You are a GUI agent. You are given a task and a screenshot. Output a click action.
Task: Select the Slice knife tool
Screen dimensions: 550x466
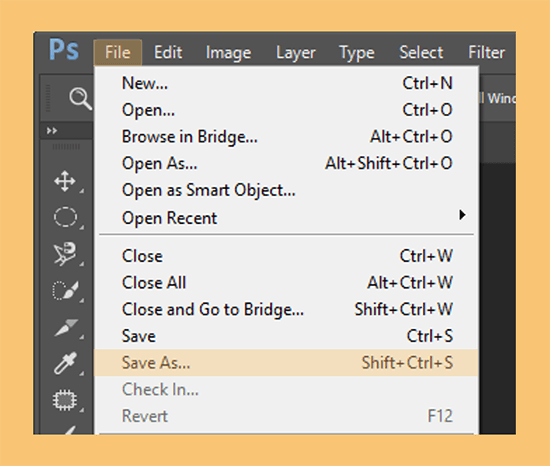coord(66,327)
